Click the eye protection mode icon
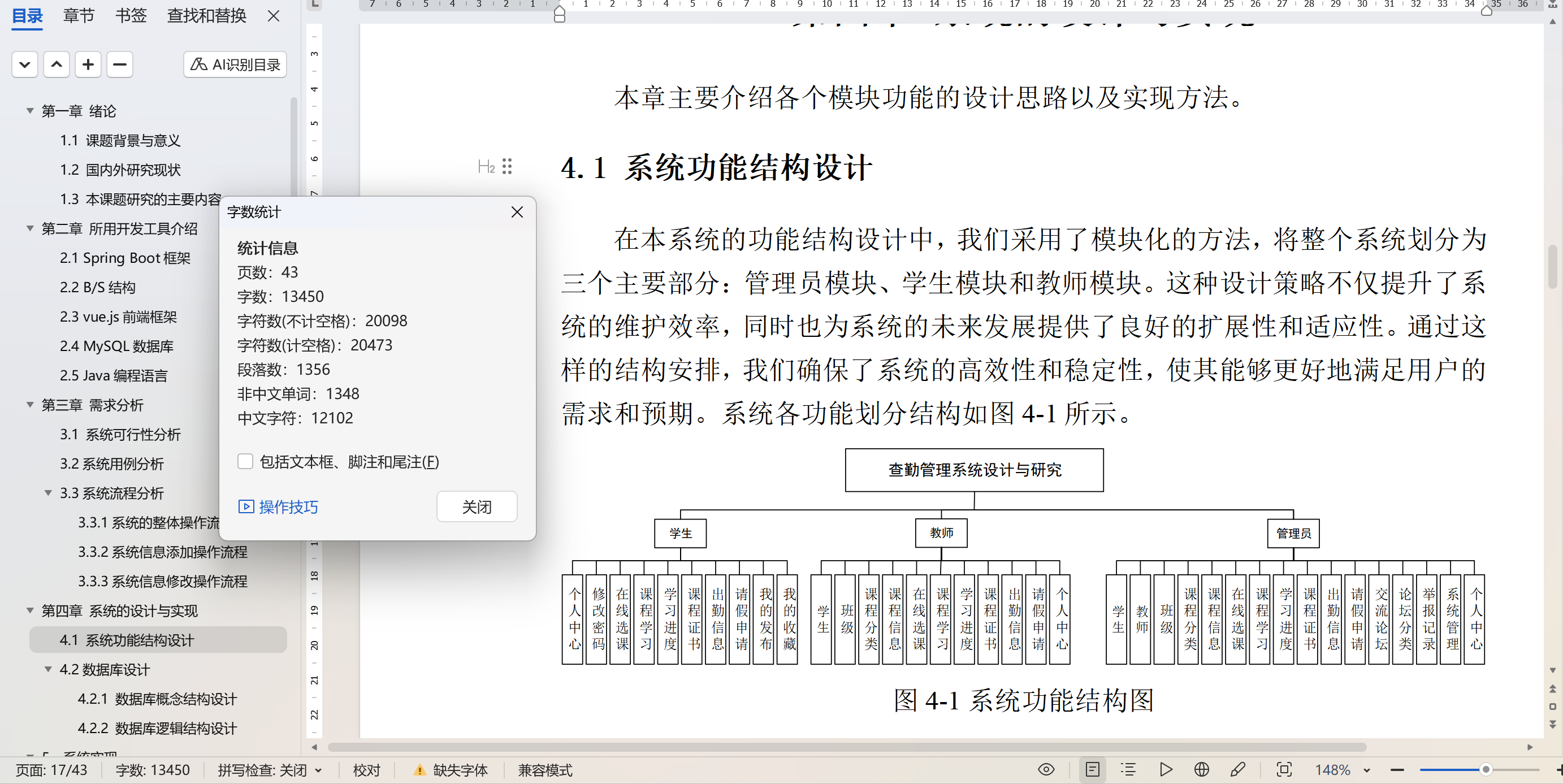 pos(1046,769)
